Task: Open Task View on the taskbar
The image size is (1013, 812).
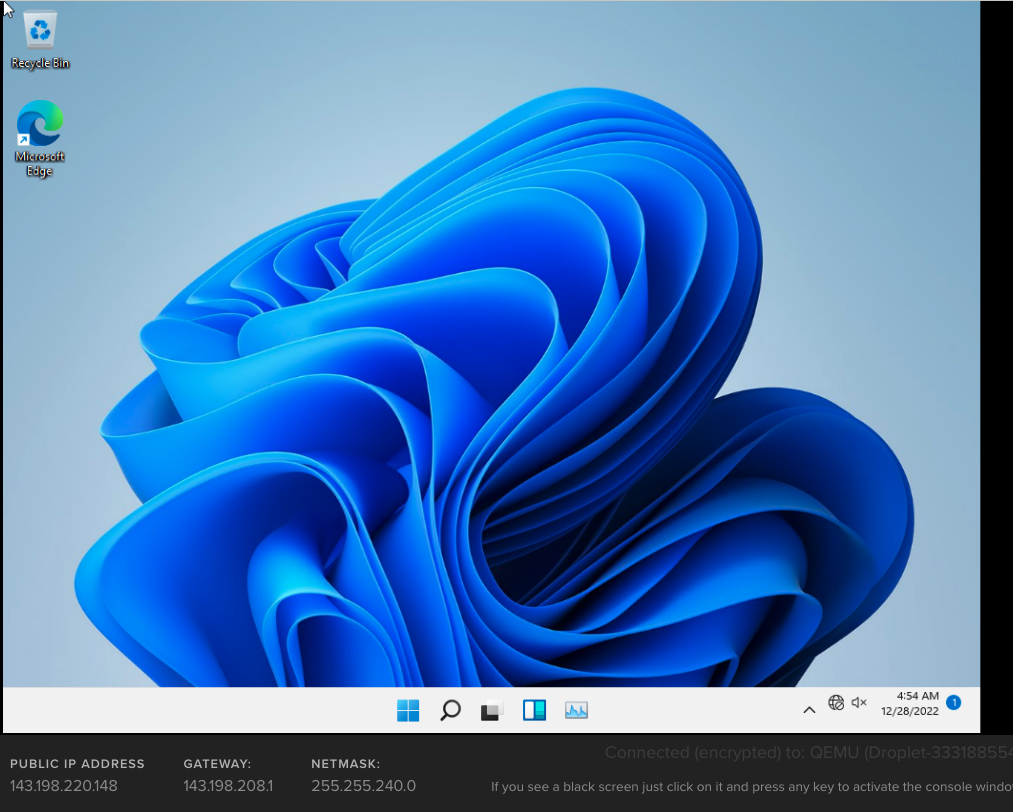Action: (492, 711)
